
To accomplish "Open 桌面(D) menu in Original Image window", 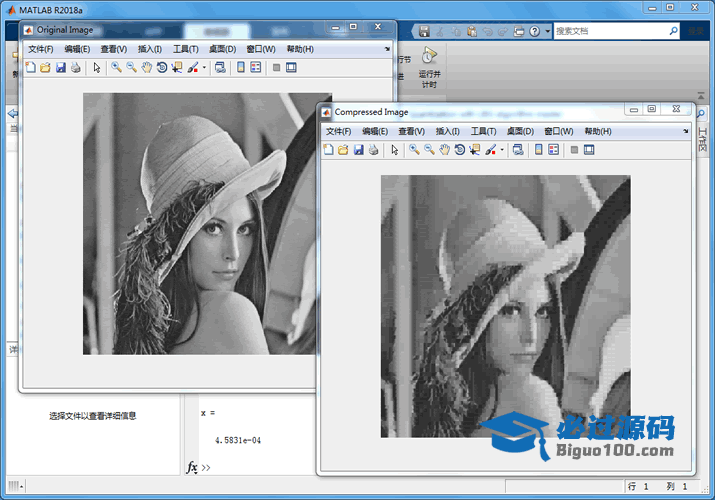I will 223,49.
